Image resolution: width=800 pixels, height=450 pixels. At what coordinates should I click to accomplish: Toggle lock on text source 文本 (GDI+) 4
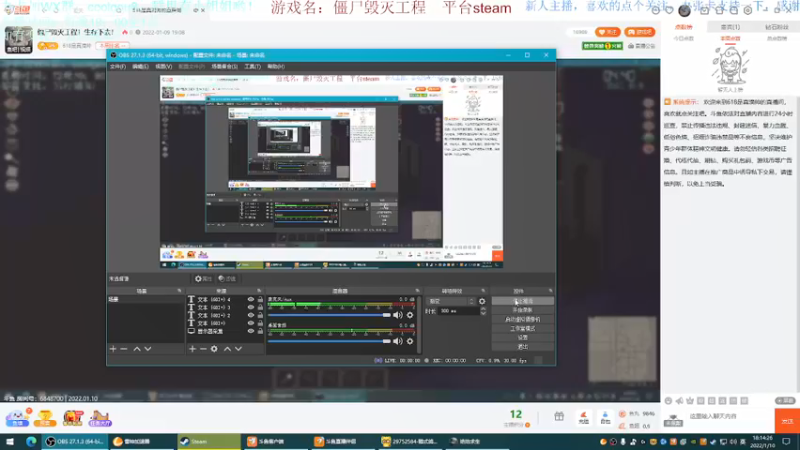(260, 299)
